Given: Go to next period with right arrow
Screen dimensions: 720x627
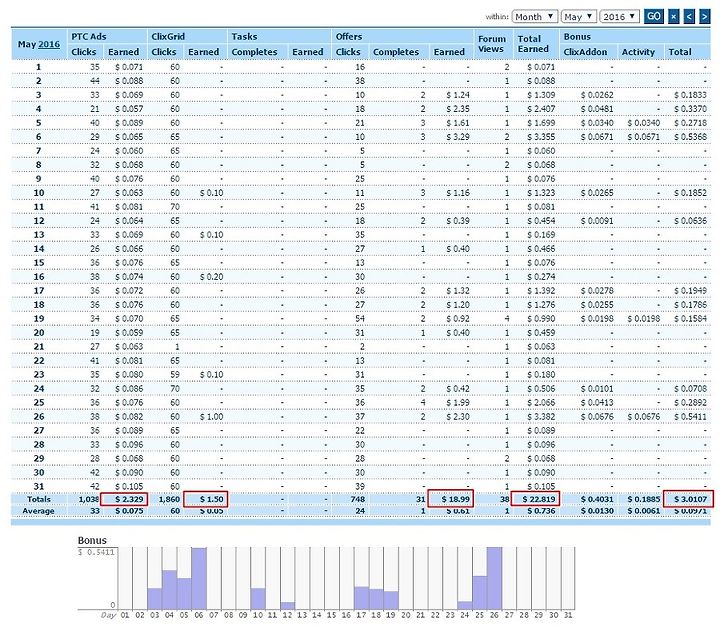Looking at the screenshot, I should tap(704, 17).
